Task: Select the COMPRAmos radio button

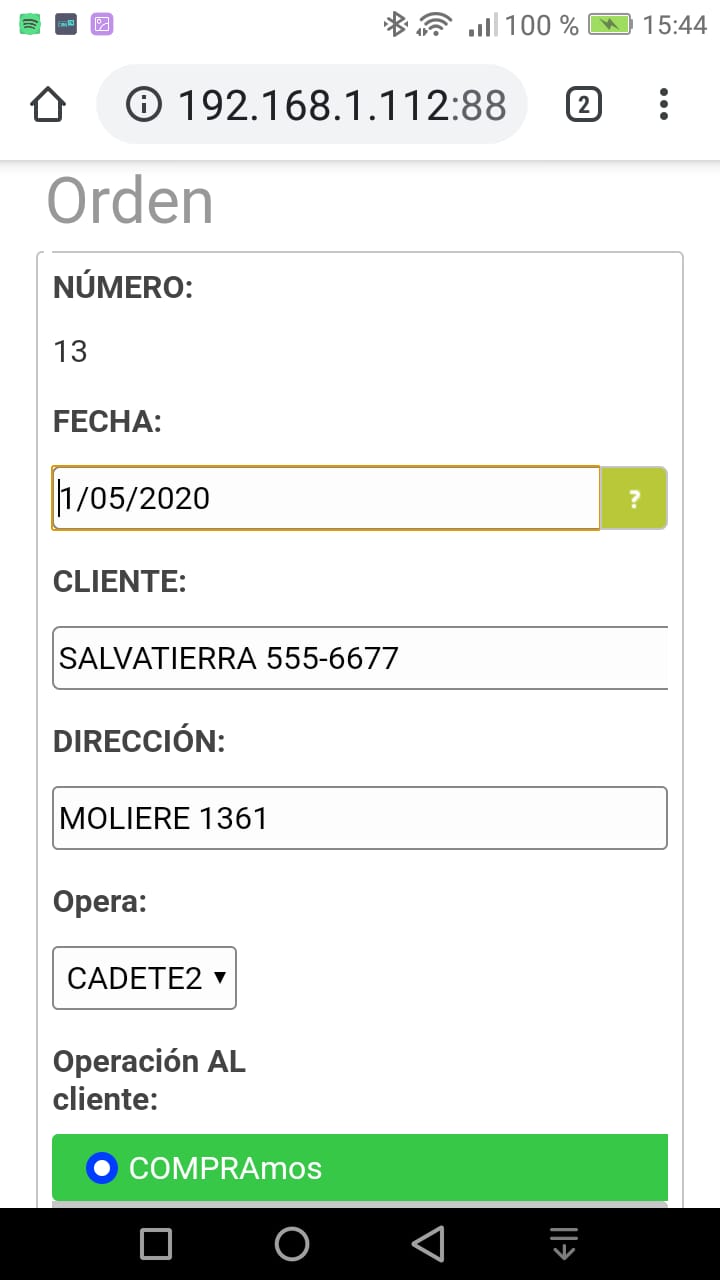Action: pos(103,1167)
